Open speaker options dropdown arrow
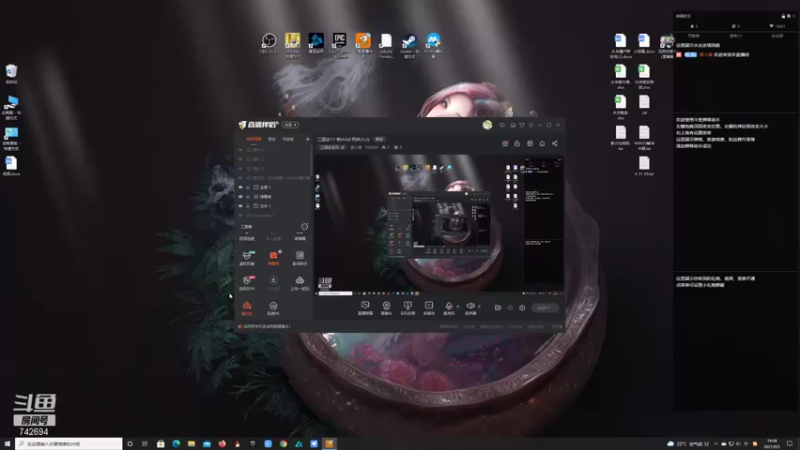 tap(479, 307)
